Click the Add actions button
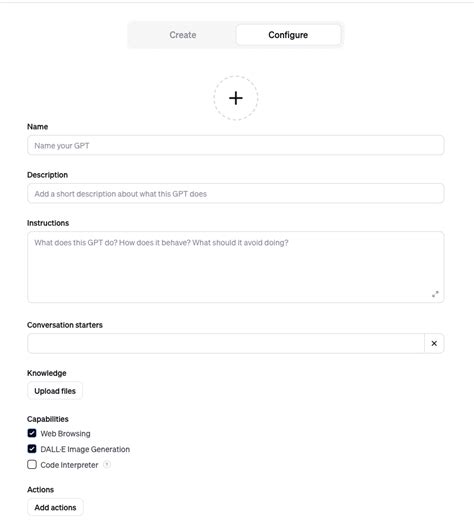This screenshot has height=526, width=474. click(x=55, y=507)
